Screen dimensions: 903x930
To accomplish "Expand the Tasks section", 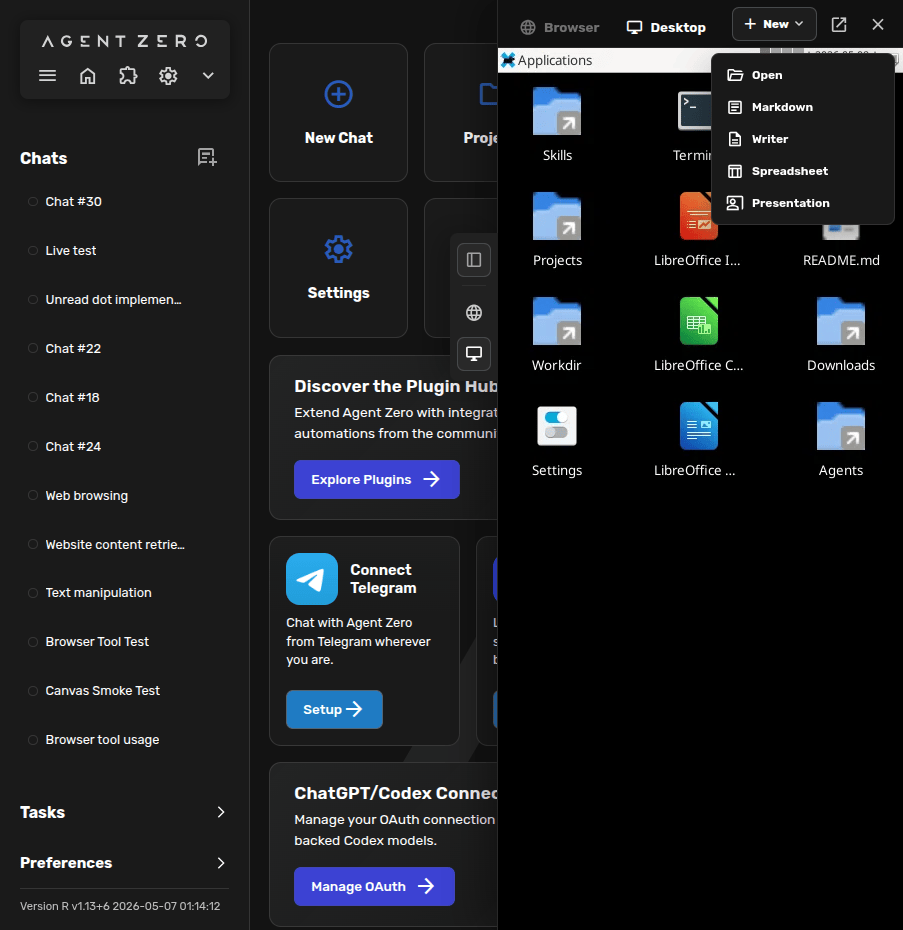I will pyautogui.click(x=124, y=812).
